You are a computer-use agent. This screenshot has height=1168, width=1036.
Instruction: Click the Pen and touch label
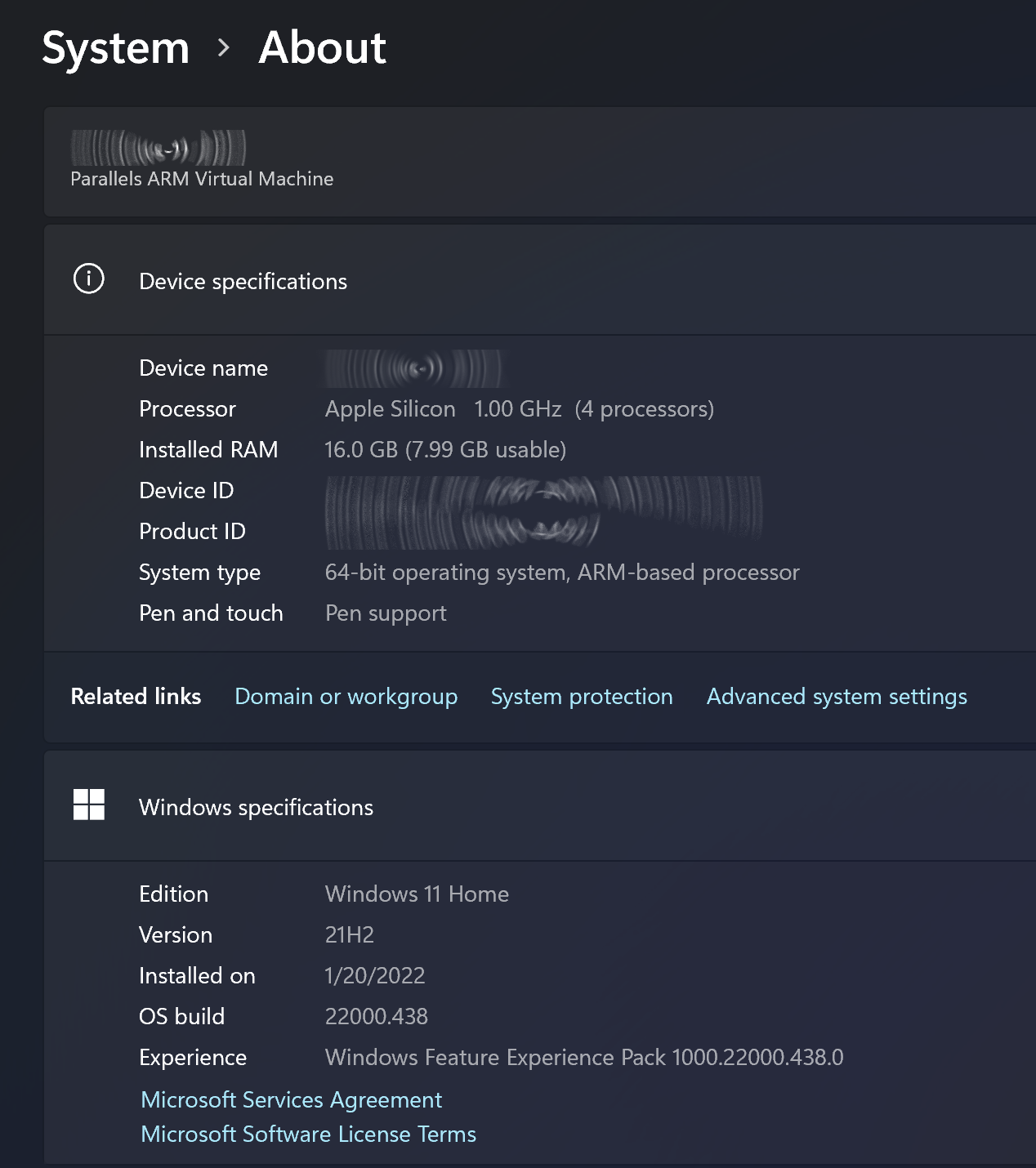pos(211,613)
